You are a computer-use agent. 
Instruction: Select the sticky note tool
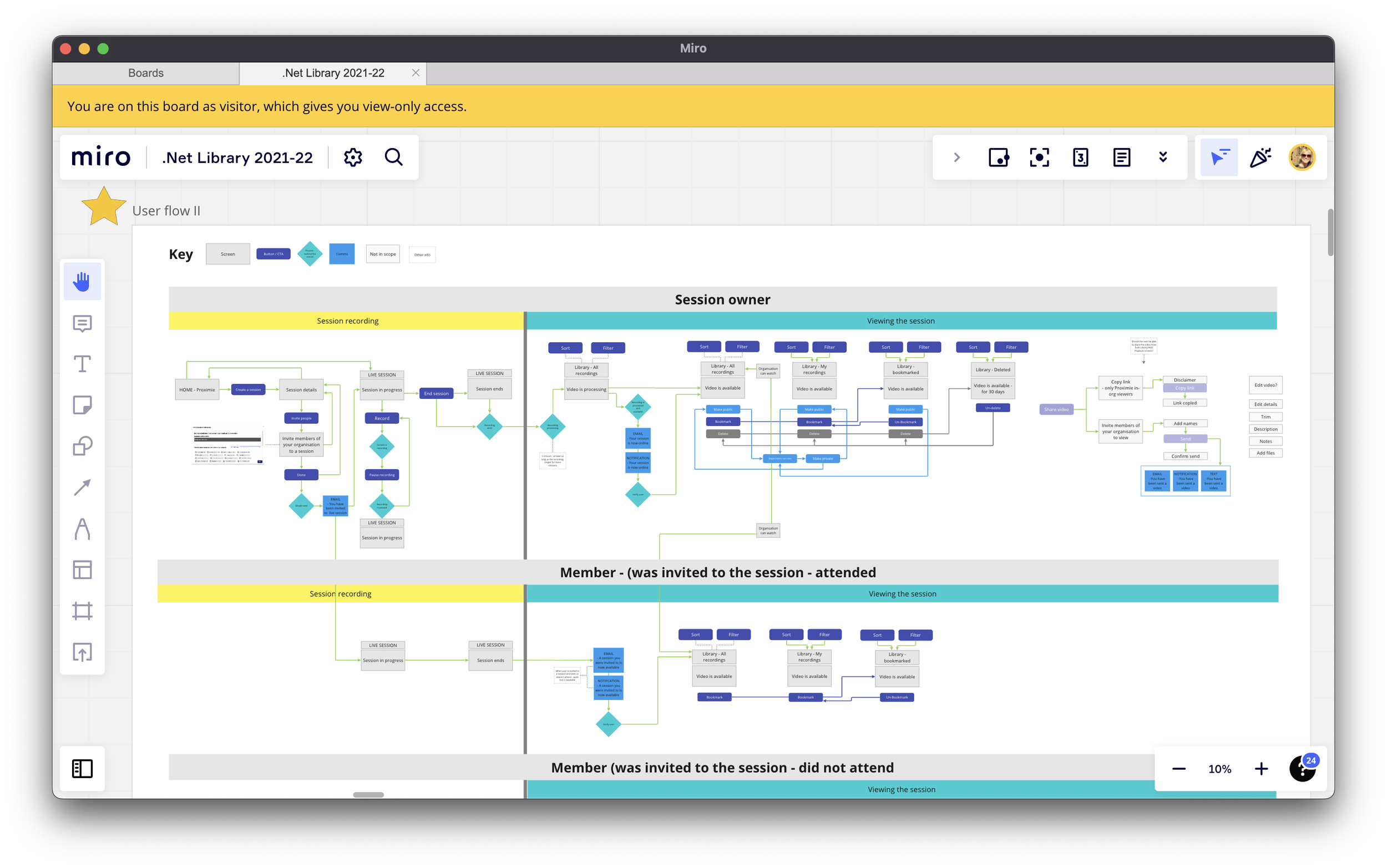pos(82,405)
